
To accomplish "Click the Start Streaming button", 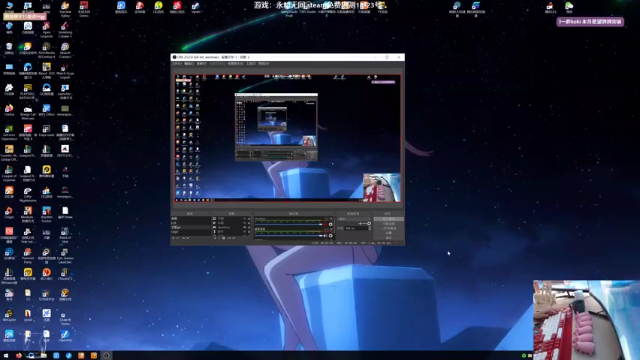I will 389,219.
